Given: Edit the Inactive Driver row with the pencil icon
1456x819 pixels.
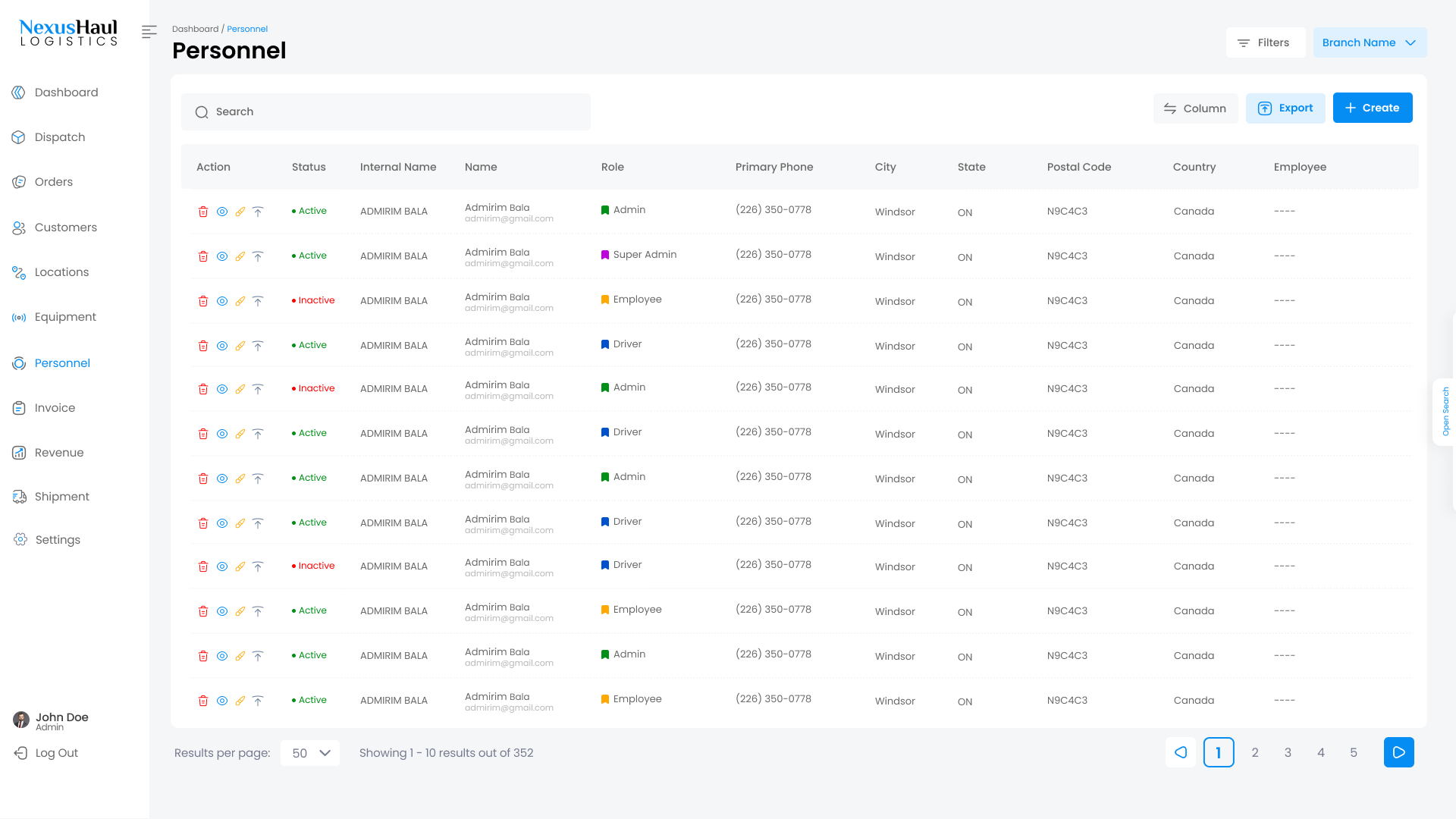Looking at the screenshot, I should click(240, 566).
